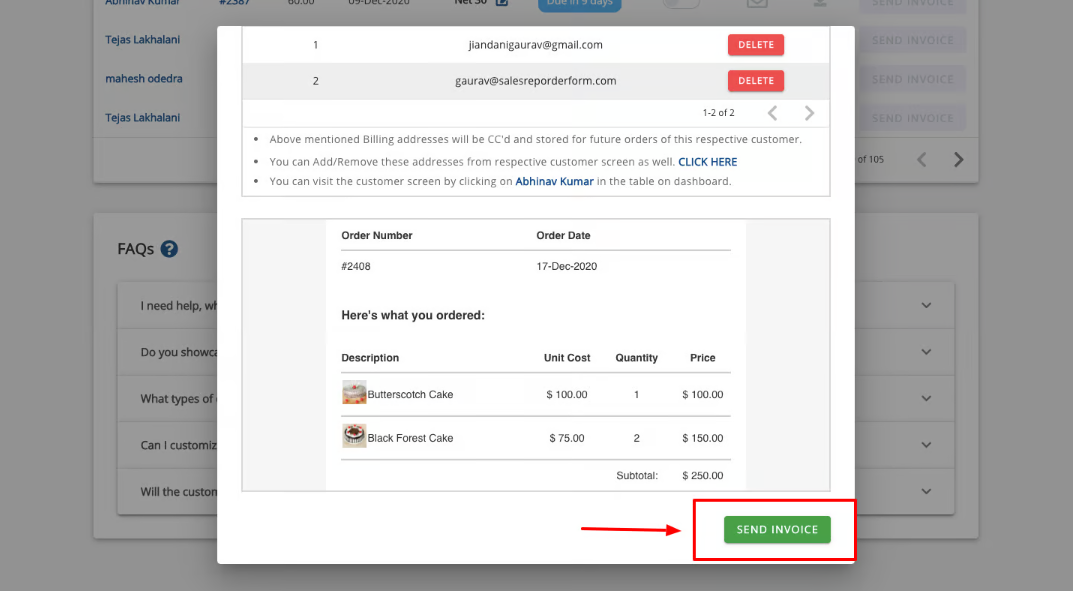Viewport: 1073px width, 591px height.
Task: Expand the "What types of" FAQ chevron
Action: coord(926,399)
